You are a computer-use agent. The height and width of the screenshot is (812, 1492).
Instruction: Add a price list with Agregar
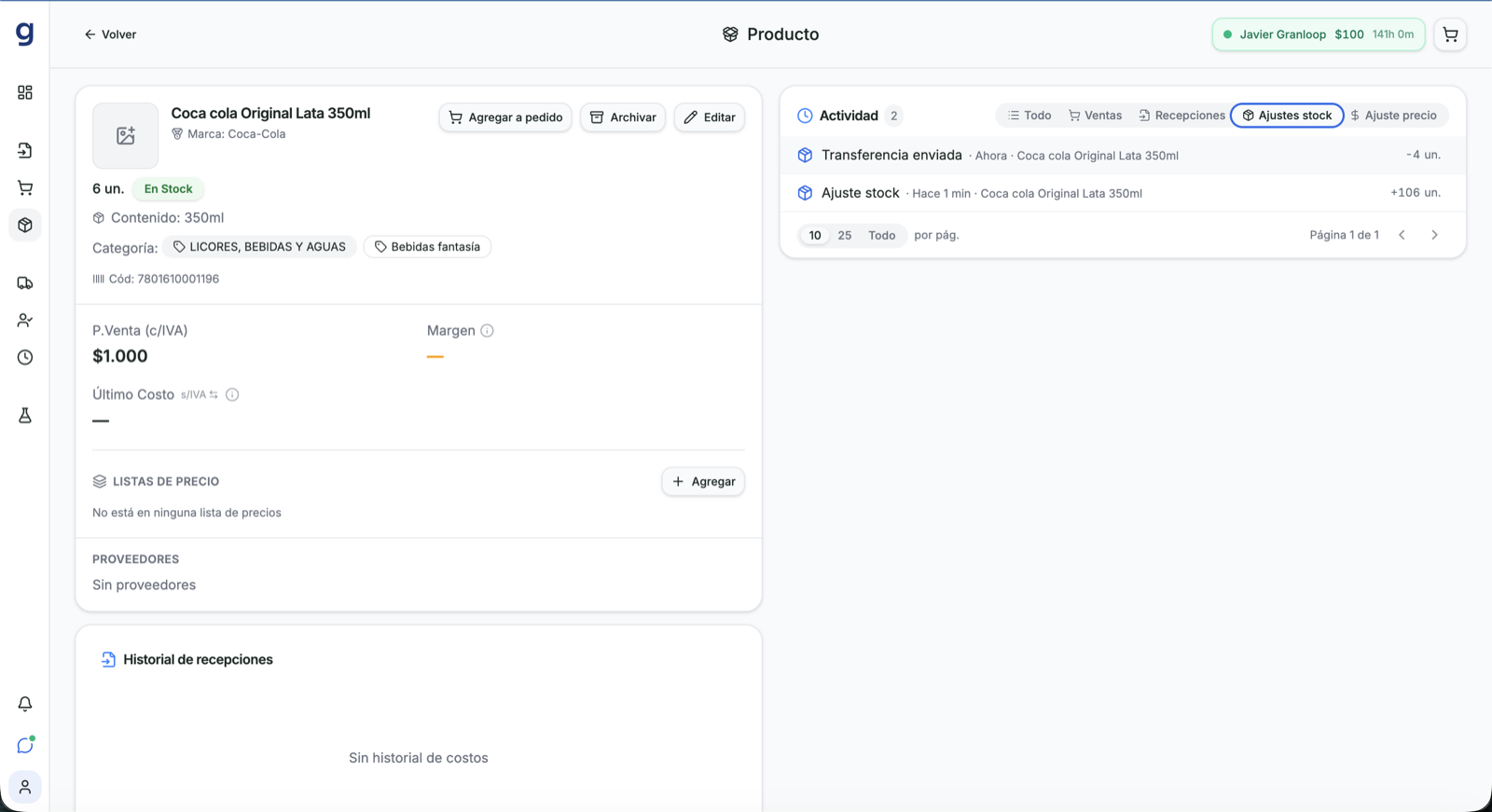(x=703, y=482)
